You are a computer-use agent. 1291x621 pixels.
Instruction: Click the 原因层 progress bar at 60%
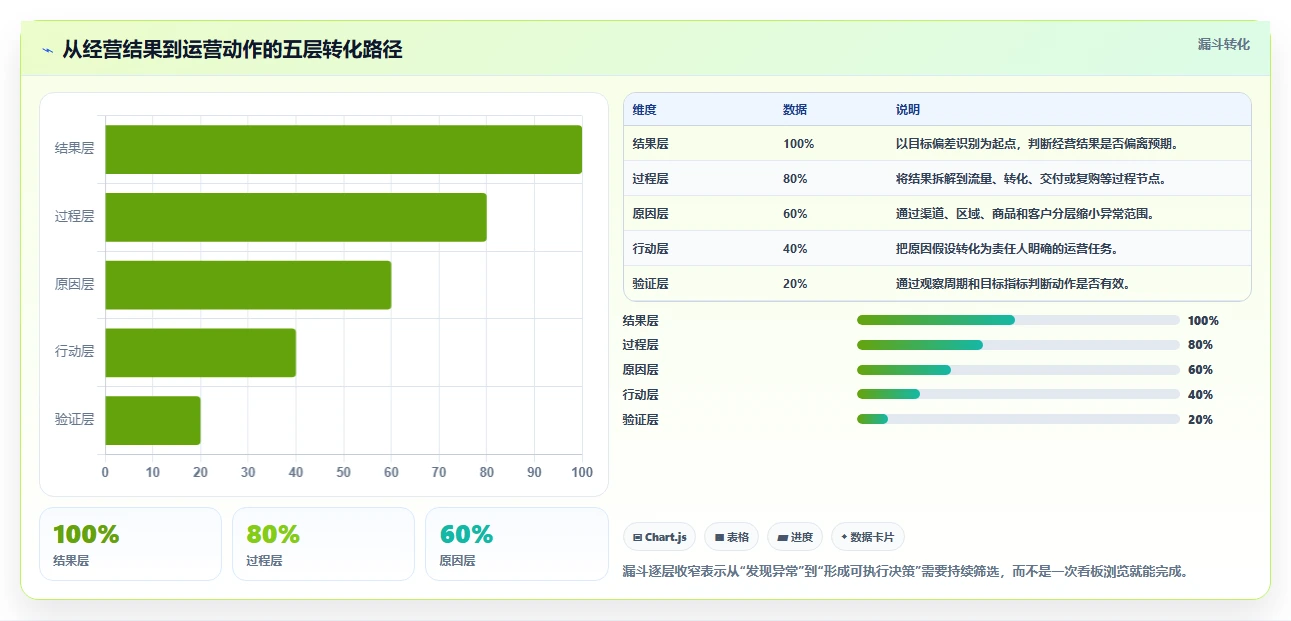click(1018, 370)
